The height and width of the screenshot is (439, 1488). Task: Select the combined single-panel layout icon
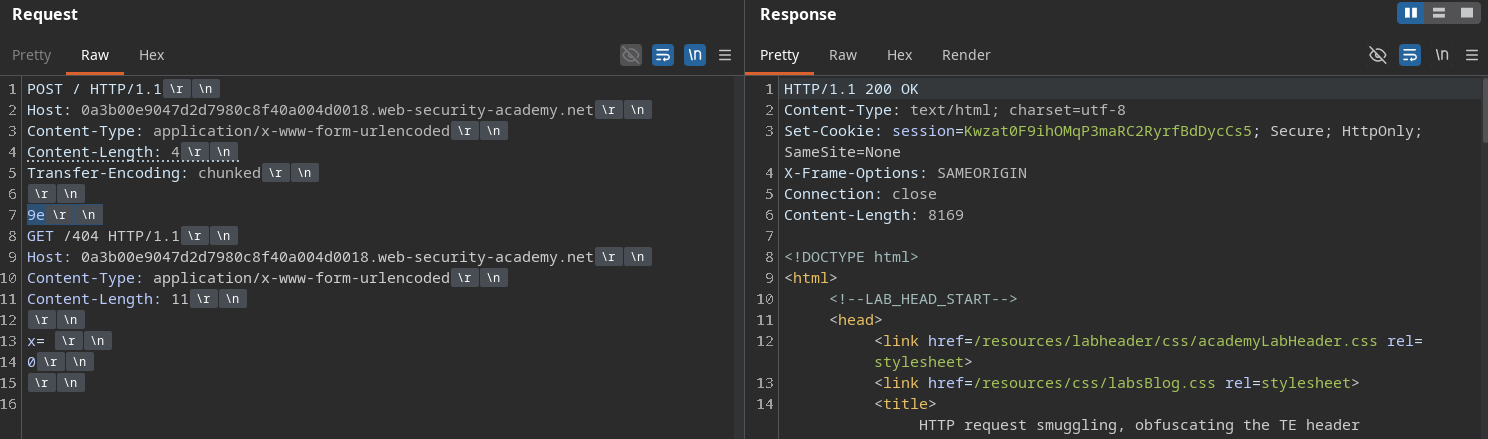point(1467,13)
